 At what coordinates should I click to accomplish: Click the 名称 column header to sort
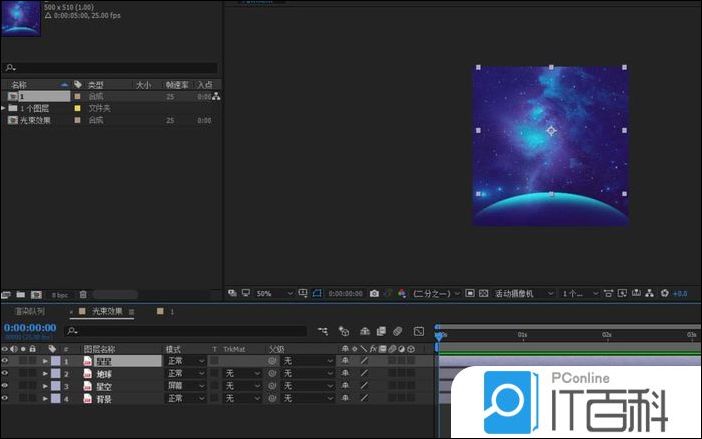point(20,84)
